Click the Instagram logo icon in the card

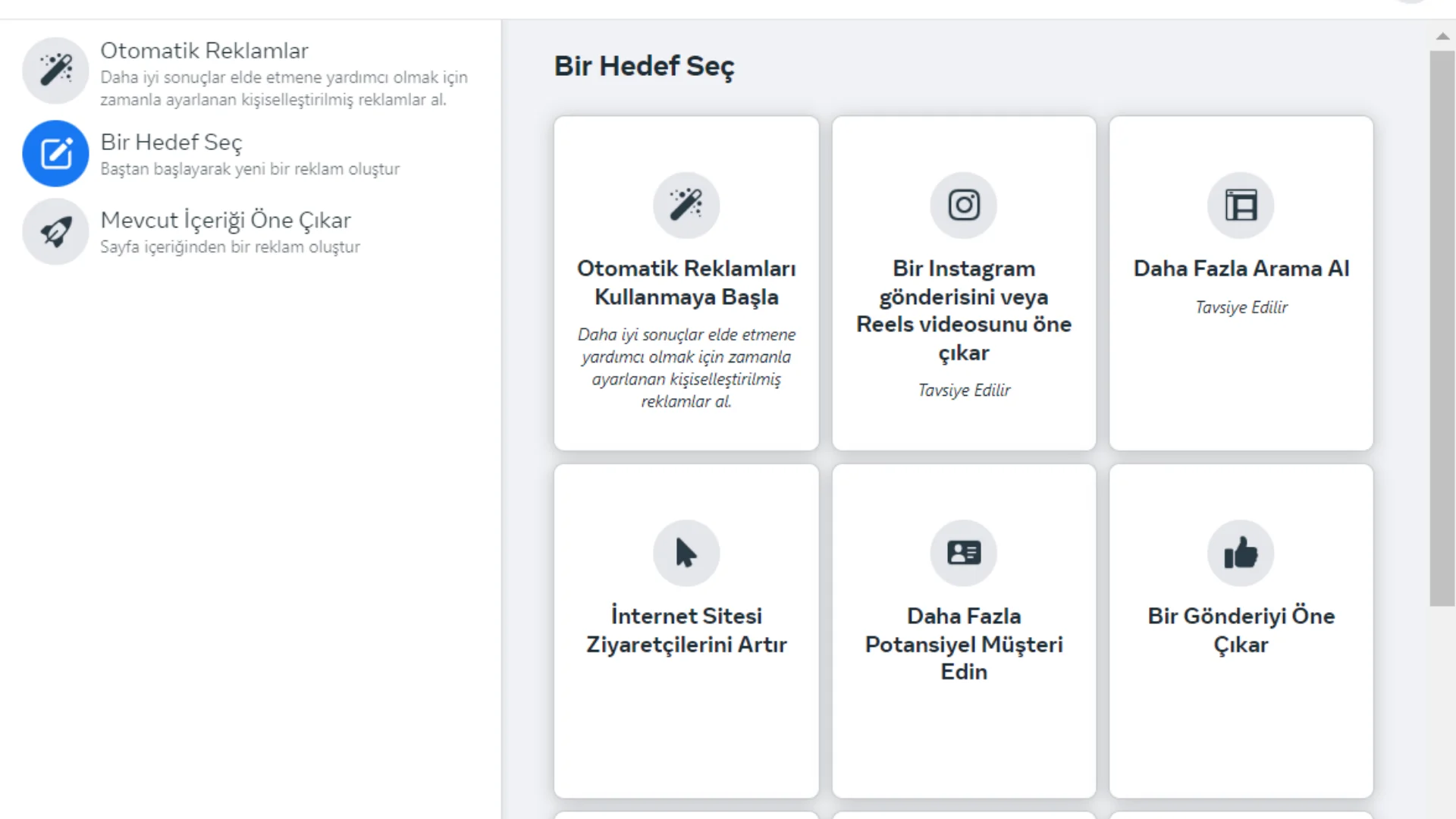(x=963, y=205)
